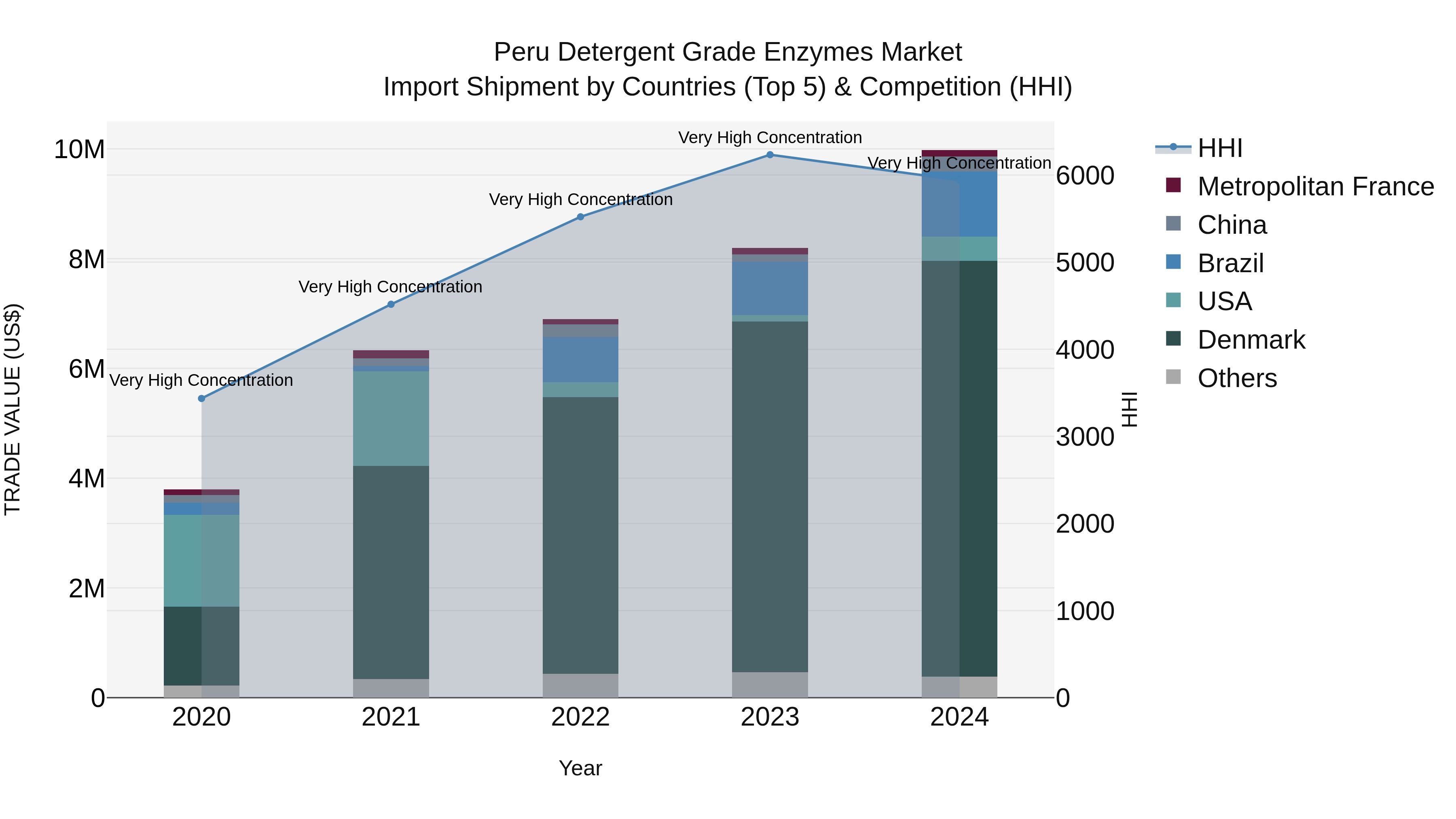1456x819 pixels.
Task: Click the 2M tick on the left axis
Action: [87, 588]
